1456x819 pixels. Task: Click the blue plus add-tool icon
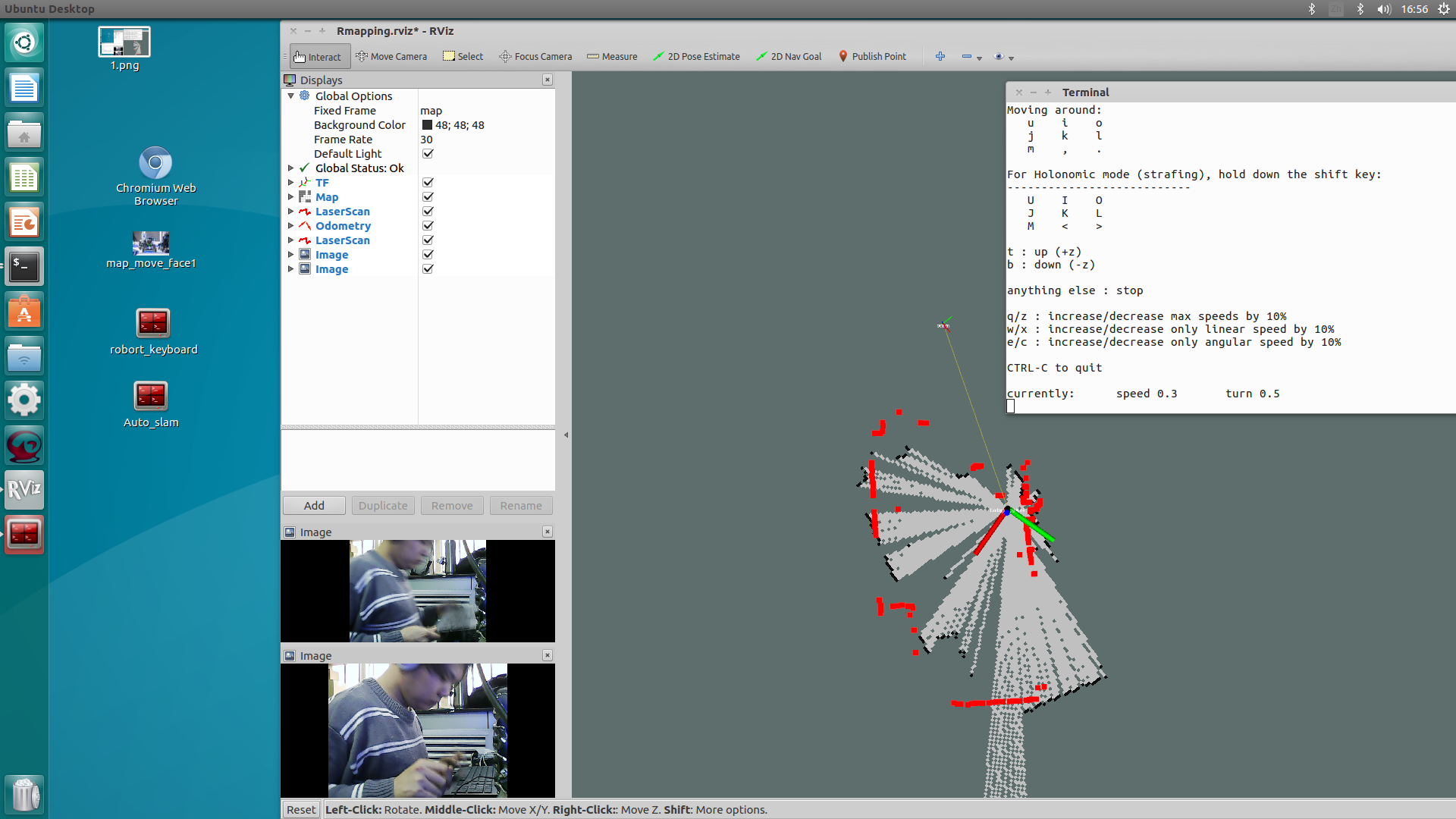pos(940,57)
